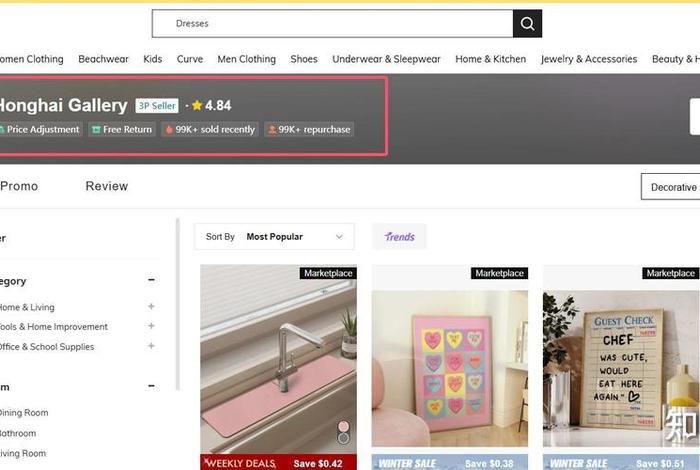Select the Living Room filter
The height and width of the screenshot is (470, 700).
23,453
